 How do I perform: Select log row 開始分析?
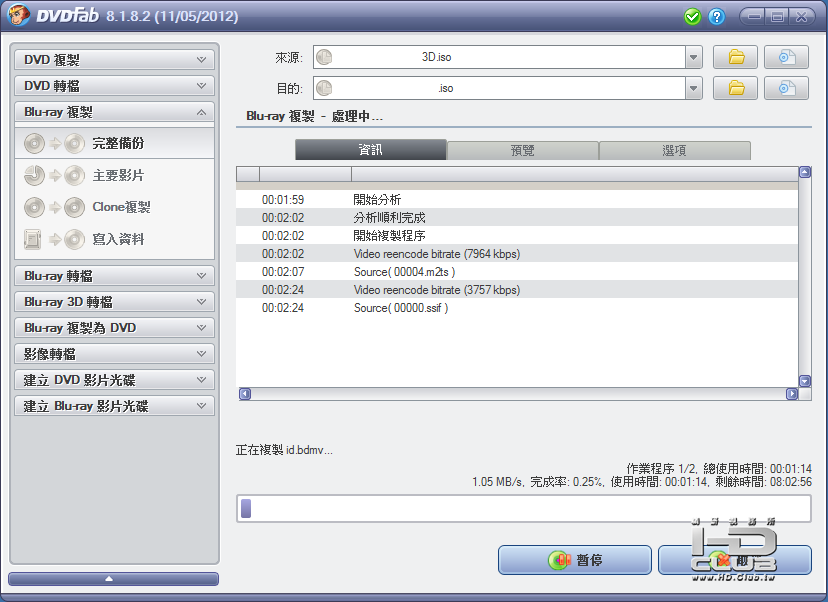click(517, 200)
